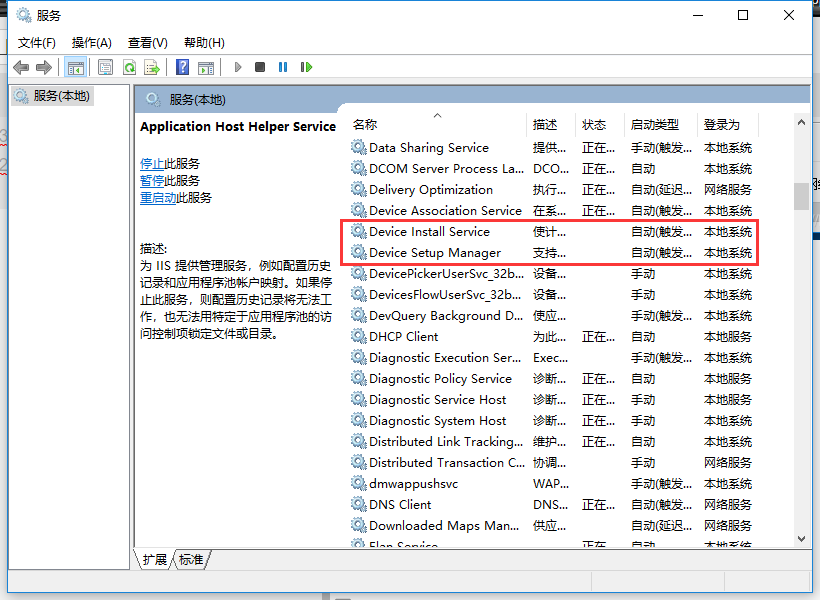820x600 pixels.
Task: Click the Export List toolbar icon
Action: click(x=152, y=67)
